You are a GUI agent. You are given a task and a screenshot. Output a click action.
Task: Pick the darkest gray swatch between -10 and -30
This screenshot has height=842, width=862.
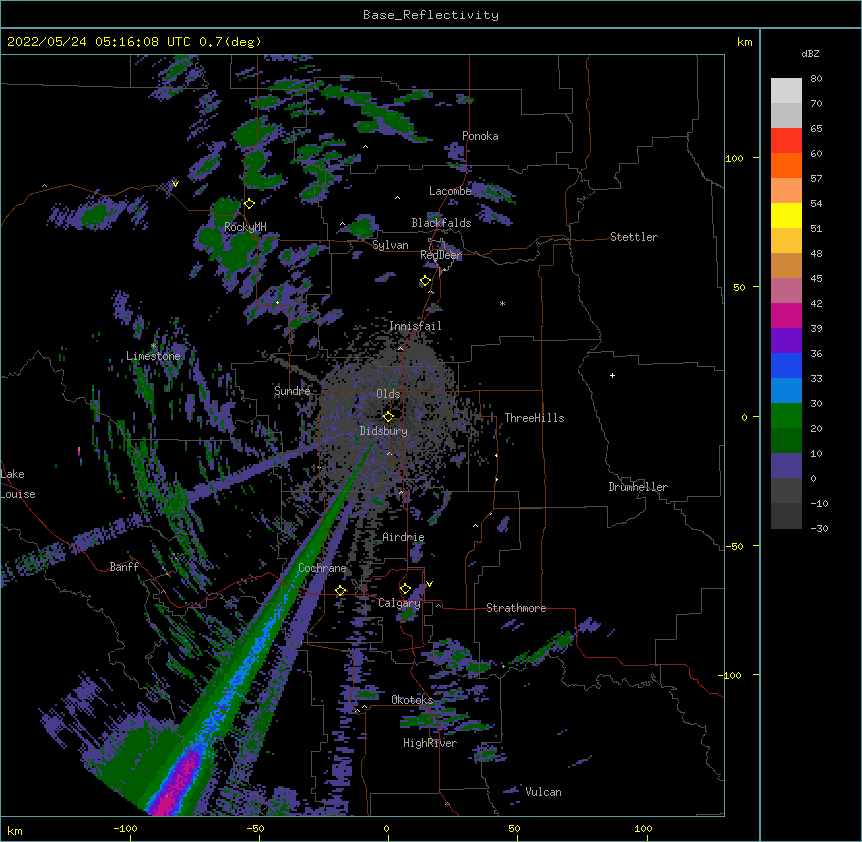tap(786, 516)
